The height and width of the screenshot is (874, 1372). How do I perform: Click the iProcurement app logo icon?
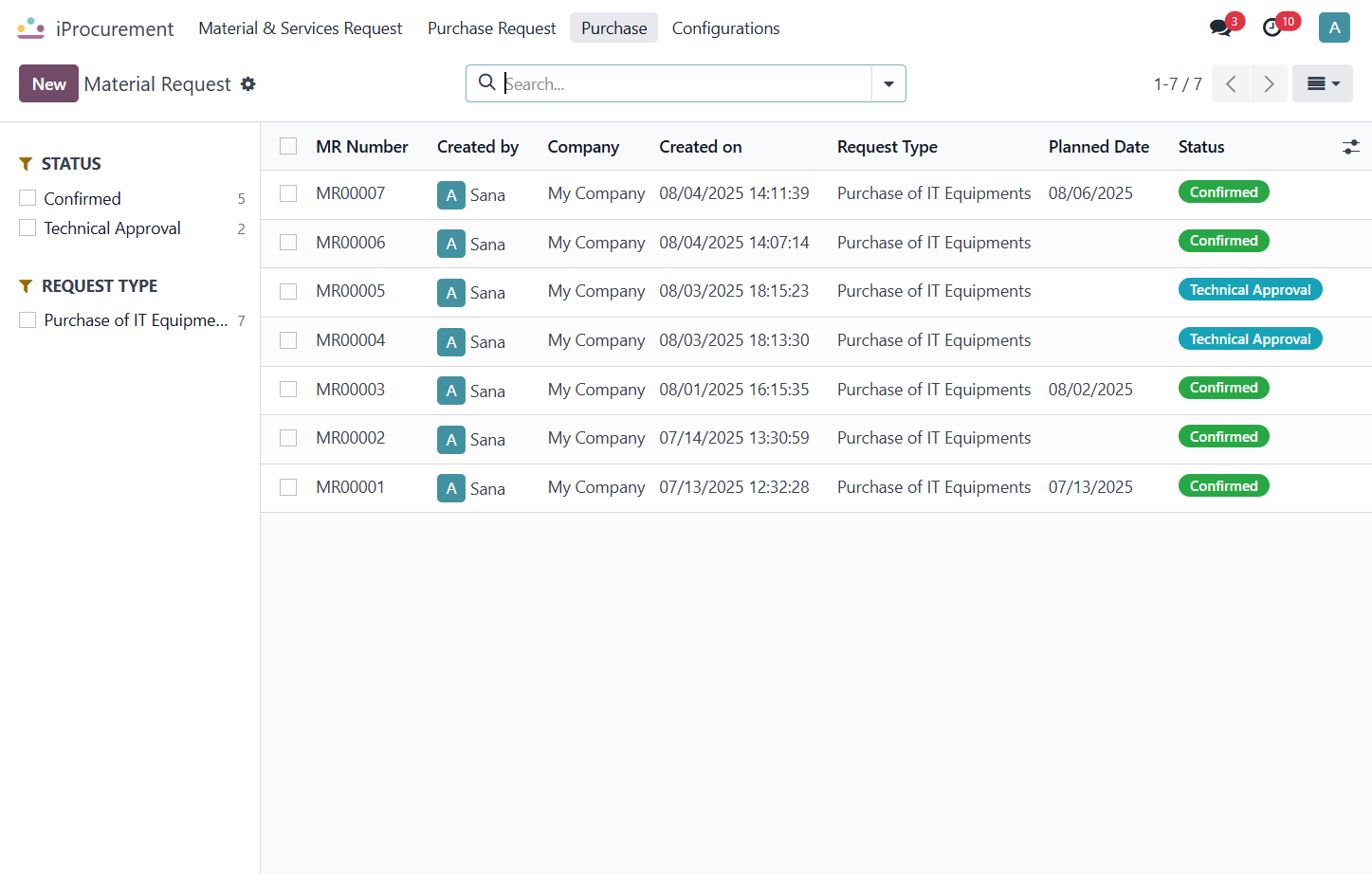pos(31,28)
